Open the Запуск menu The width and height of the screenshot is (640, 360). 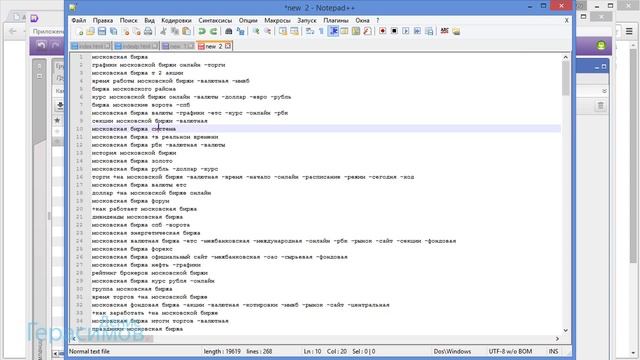point(307,20)
